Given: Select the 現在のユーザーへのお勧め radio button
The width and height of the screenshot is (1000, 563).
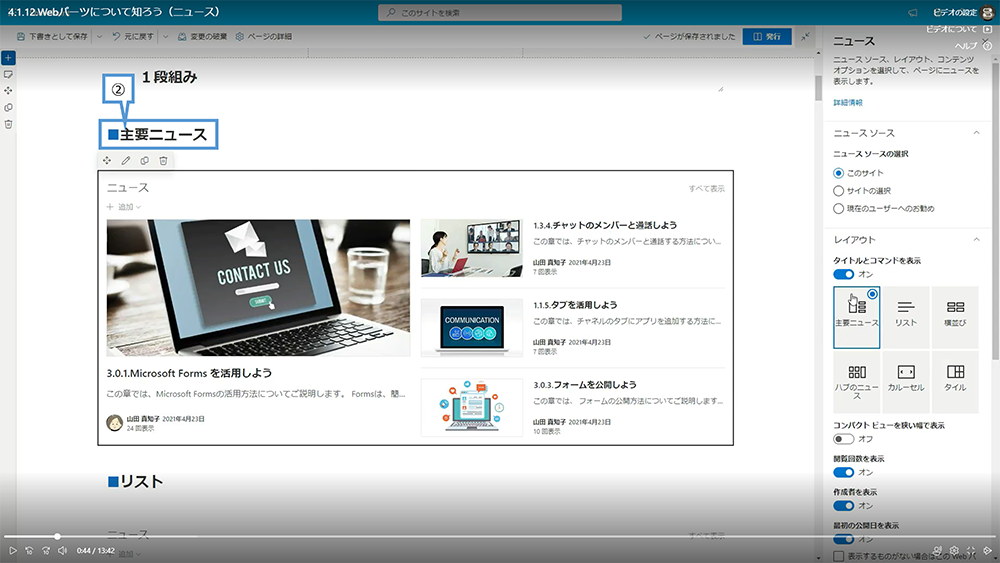Looking at the screenshot, I should [839, 208].
